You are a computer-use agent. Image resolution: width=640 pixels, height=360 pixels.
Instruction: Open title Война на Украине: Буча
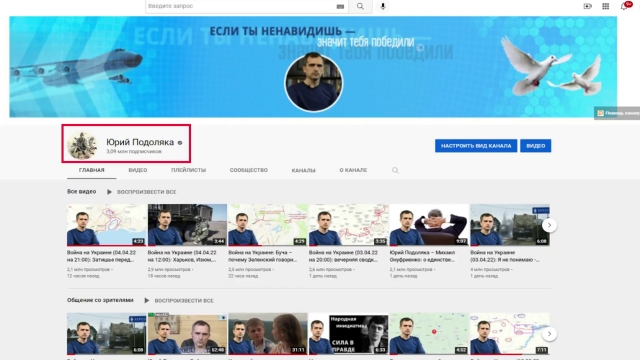262,256
